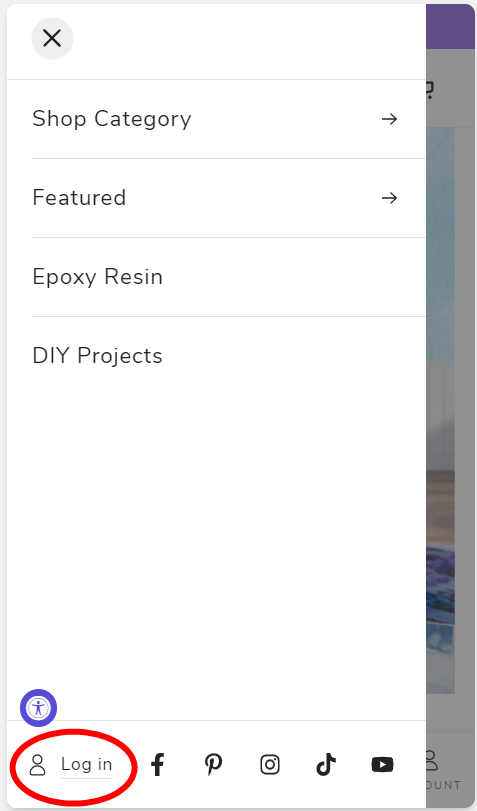477x811 pixels.
Task: Expand Shop Category using its arrow
Action: (390, 119)
